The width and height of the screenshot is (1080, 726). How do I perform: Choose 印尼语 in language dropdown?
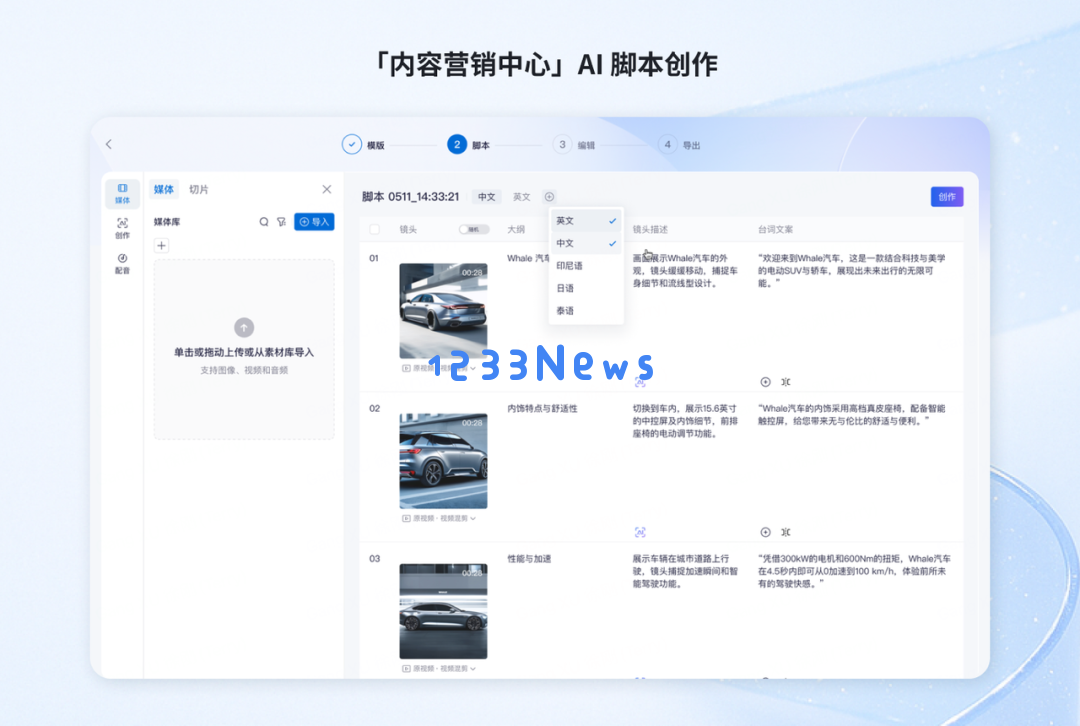pyautogui.click(x=586, y=266)
